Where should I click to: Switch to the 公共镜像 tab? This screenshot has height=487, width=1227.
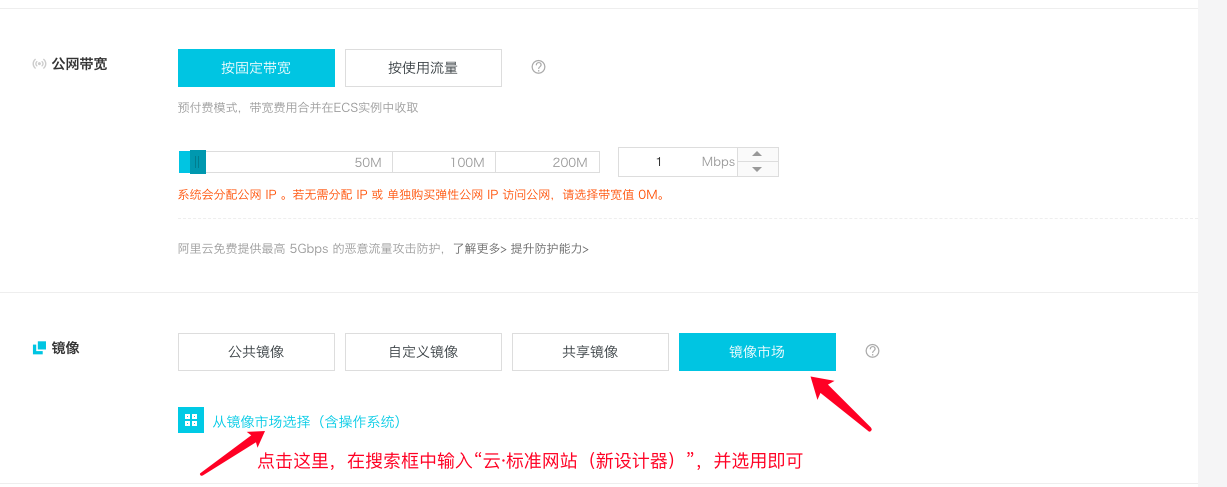click(256, 352)
